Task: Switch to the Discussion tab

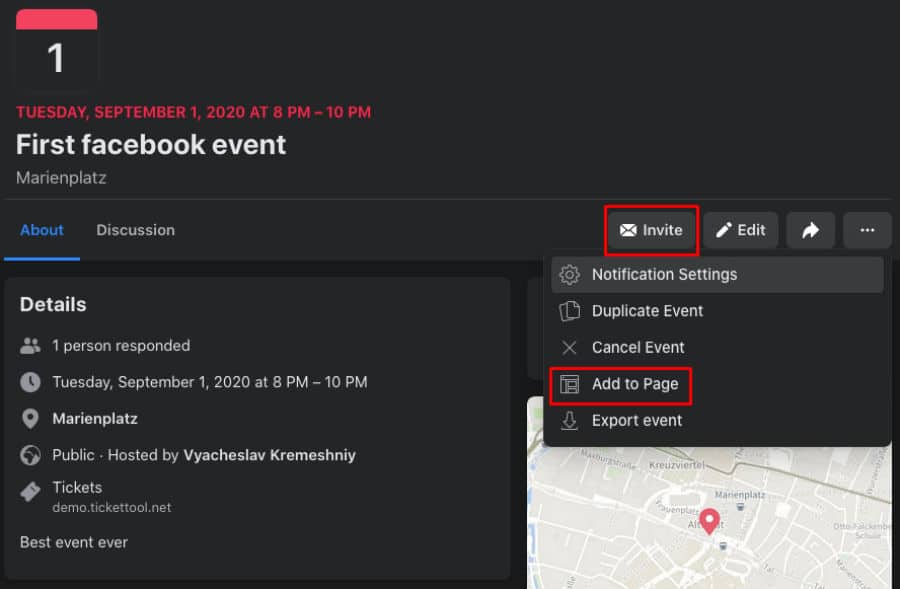Action: click(x=135, y=230)
